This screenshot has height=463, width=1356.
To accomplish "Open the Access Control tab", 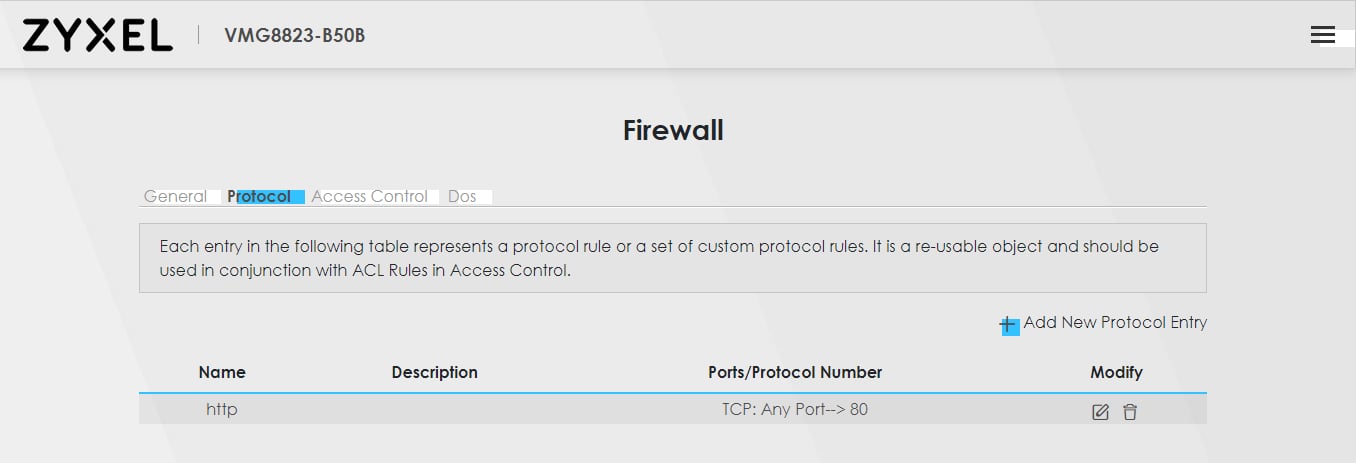I will pyautogui.click(x=369, y=197).
